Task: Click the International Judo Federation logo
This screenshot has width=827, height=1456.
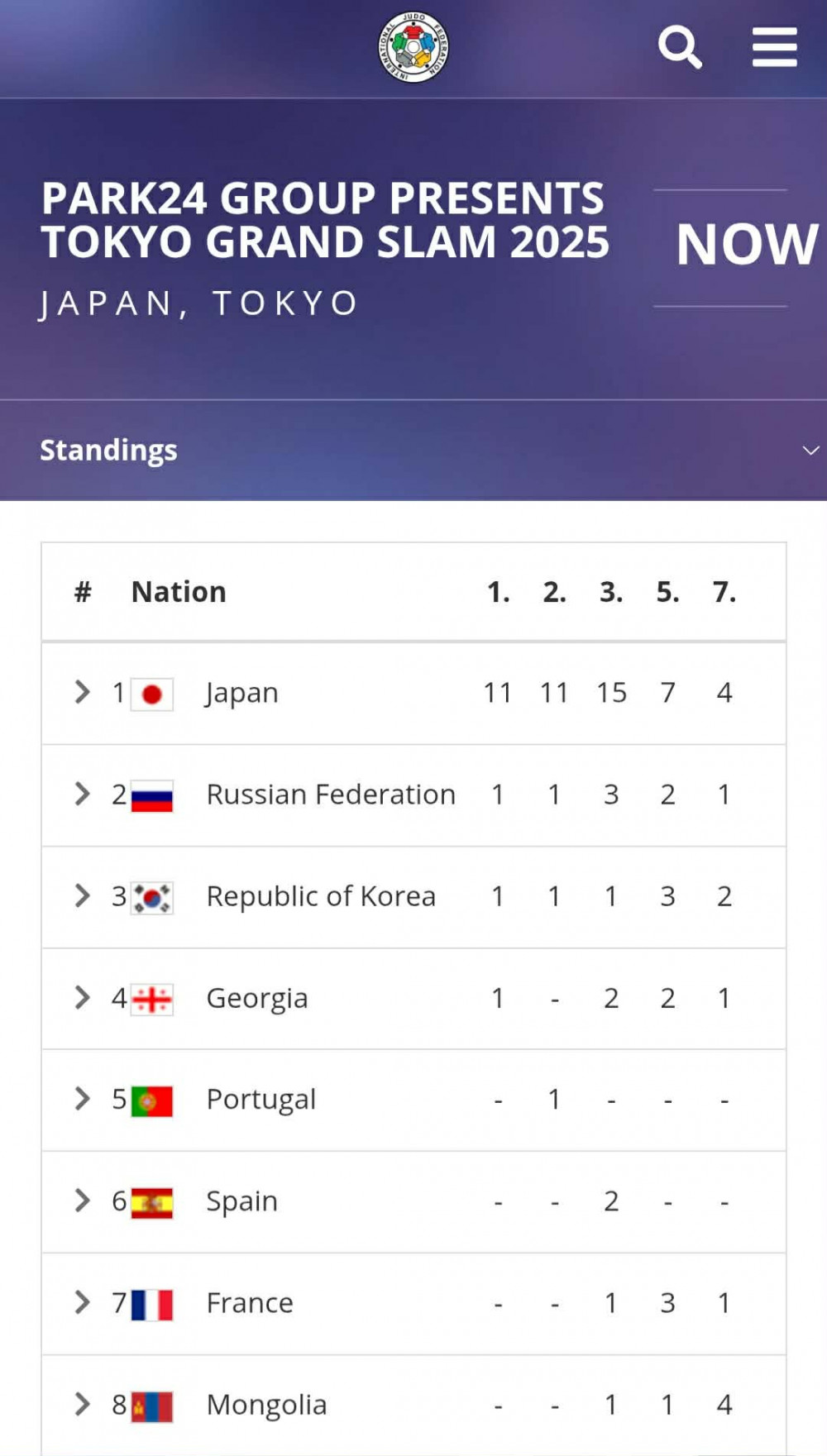Action: pyautogui.click(x=413, y=47)
